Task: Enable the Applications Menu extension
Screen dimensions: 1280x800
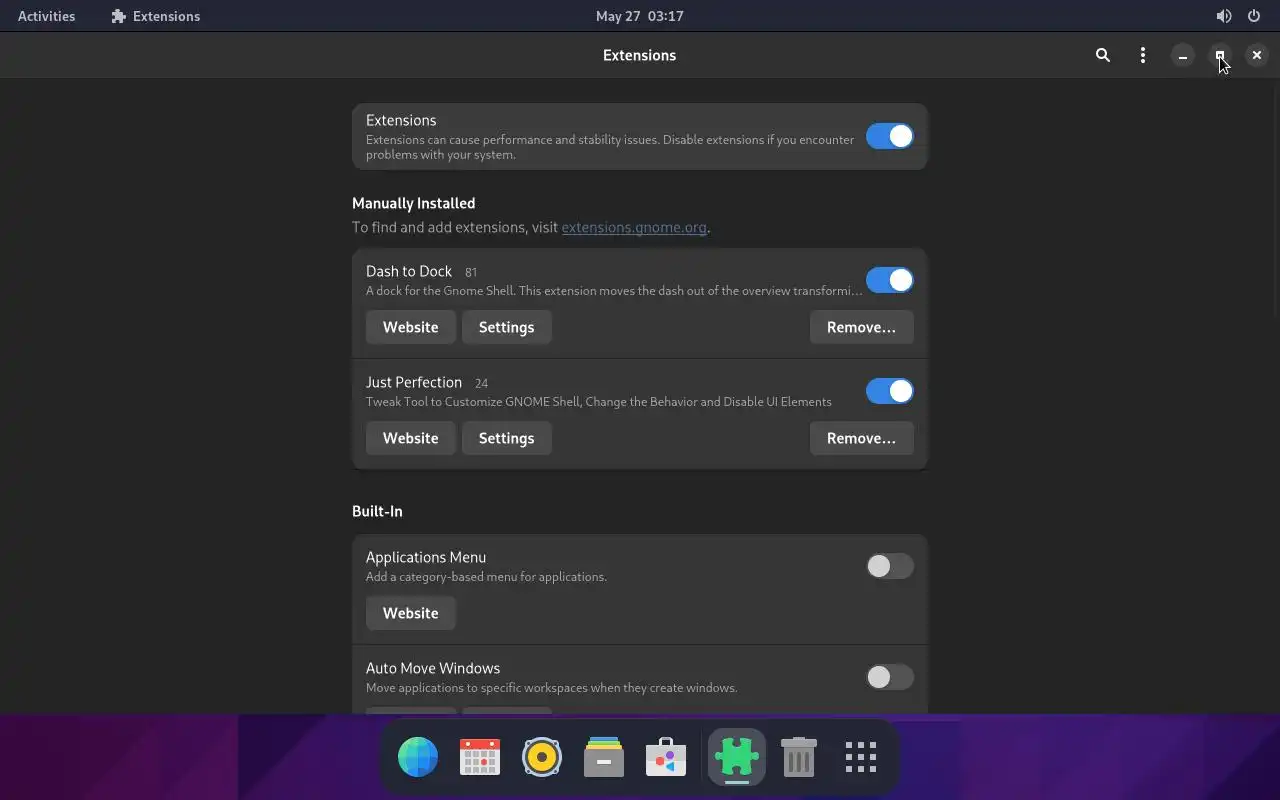Action: pos(889,566)
